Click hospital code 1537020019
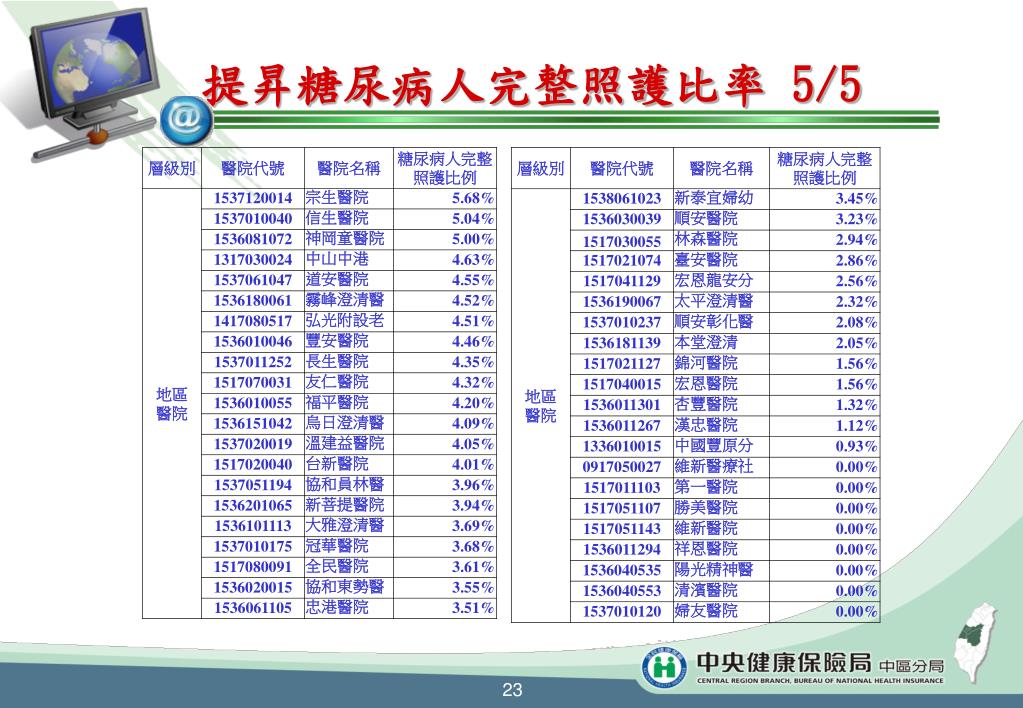Image resolution: width=1023 pixels, height=708 pixels. pyautogui.click(x=253, y=444)
